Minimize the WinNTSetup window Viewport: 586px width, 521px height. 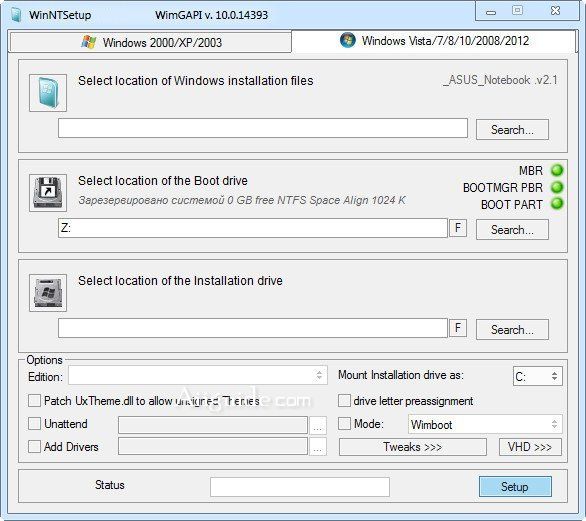pos(491,12)
